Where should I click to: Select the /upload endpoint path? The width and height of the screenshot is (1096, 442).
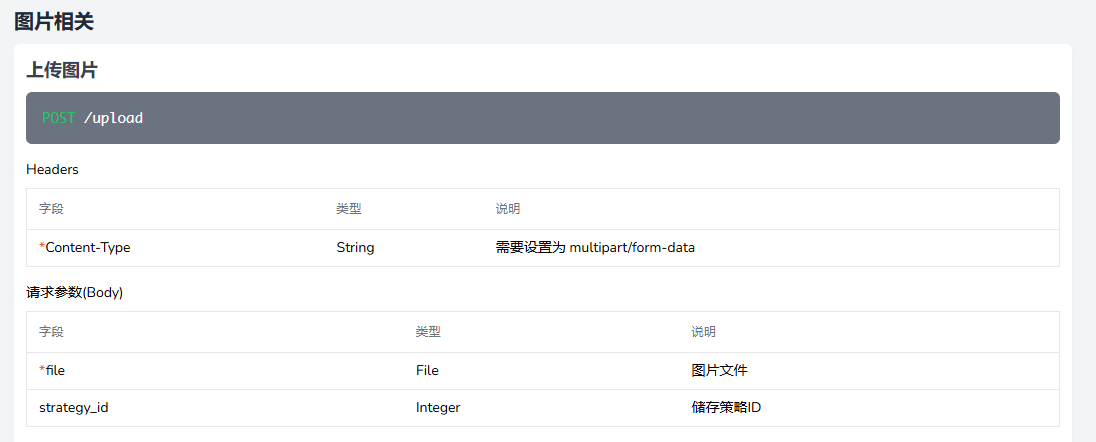pyautogui.click(x=113, y=118)
